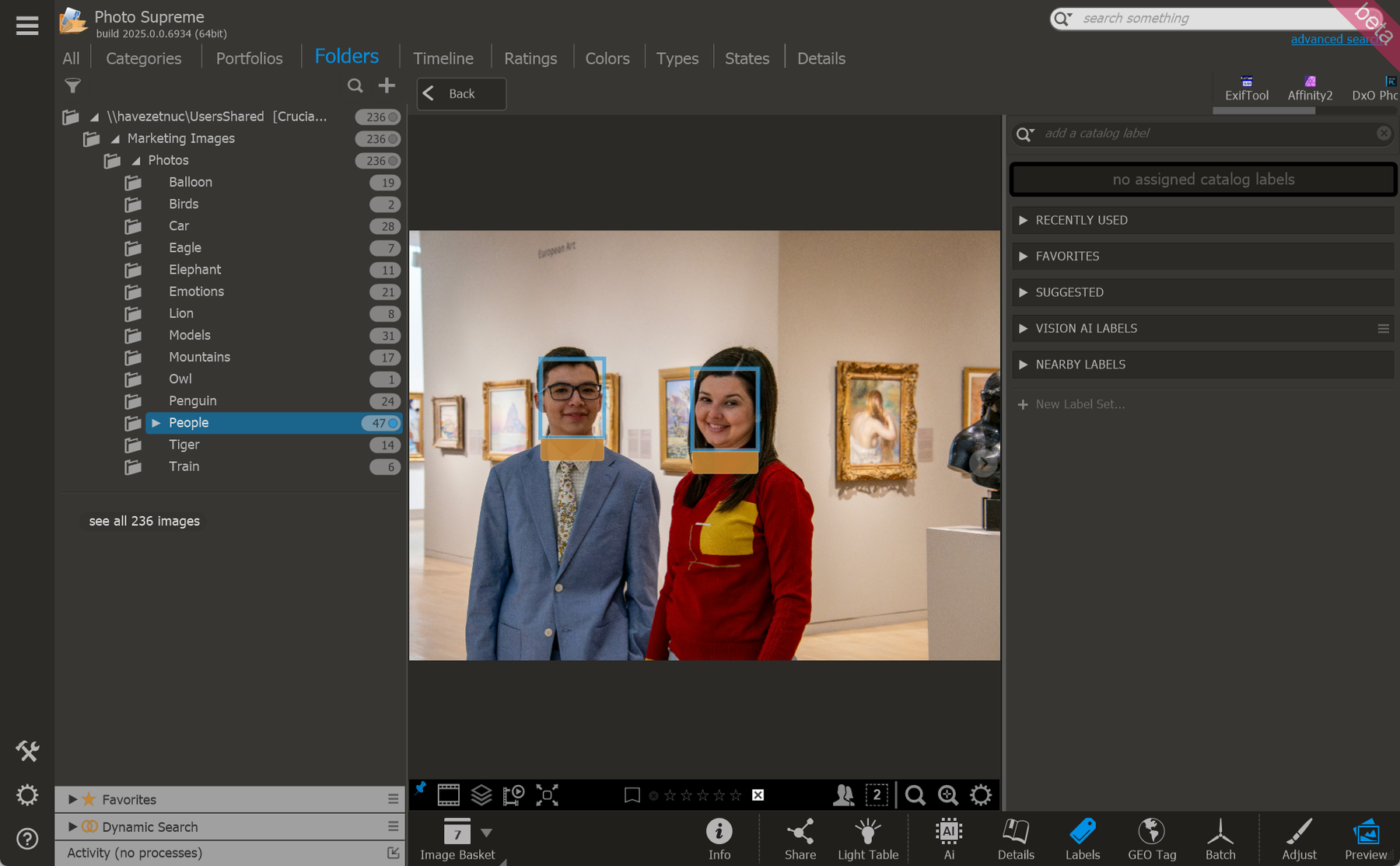The width and height of the screenshot is (1400, 866).
Task: Open the hamburger main menu
Action: (27, 26)
